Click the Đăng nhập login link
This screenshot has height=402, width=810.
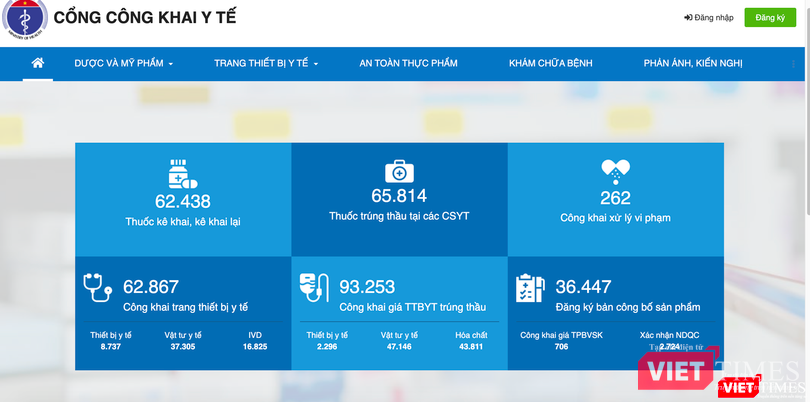(x=709, y=18)
